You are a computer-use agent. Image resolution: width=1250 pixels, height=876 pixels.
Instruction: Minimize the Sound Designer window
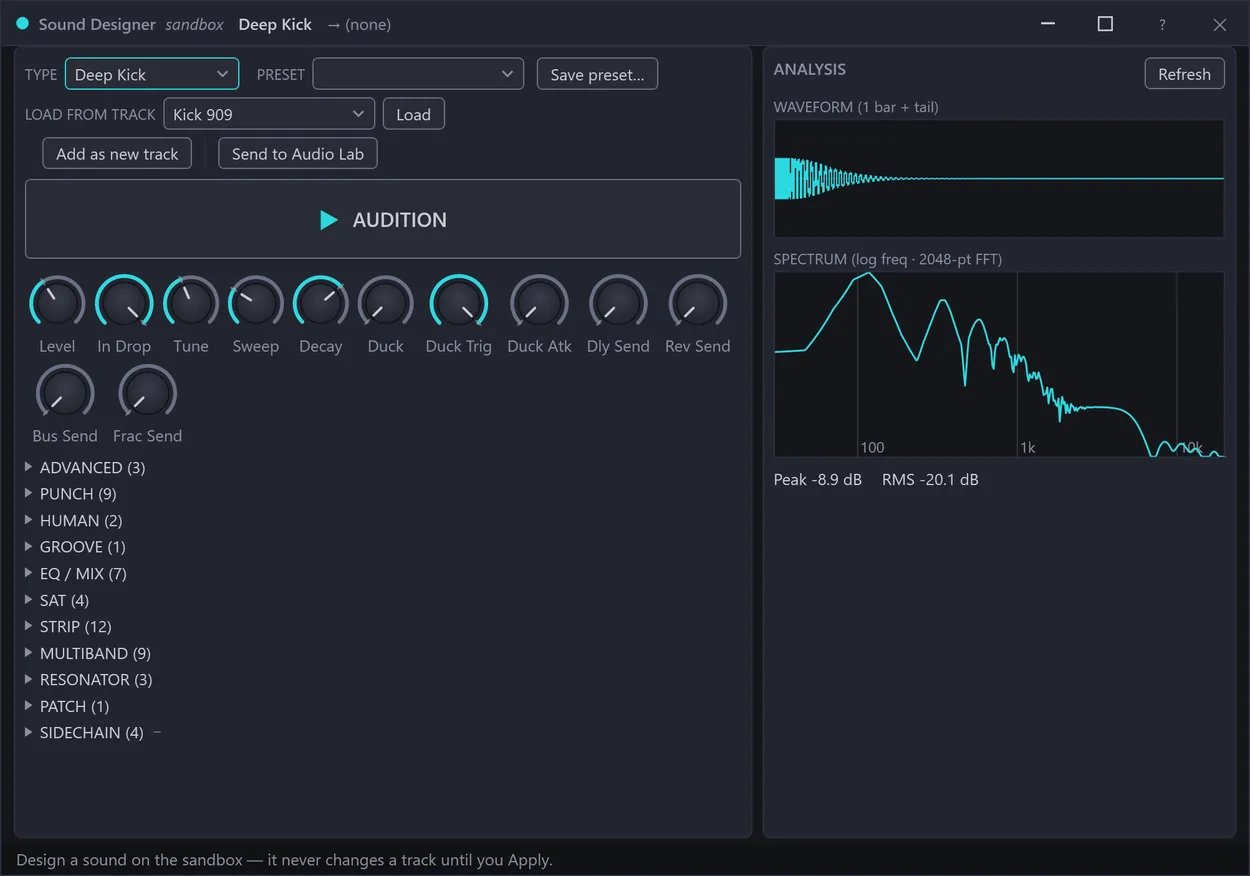(x=1048, y=24)
